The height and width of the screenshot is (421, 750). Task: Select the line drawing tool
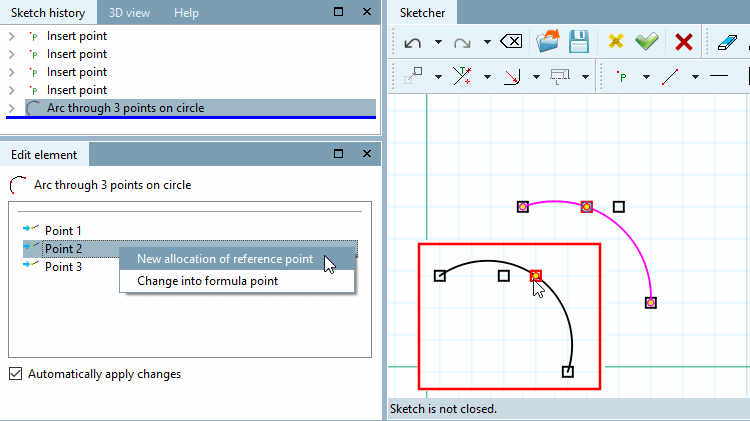(670, 77)
